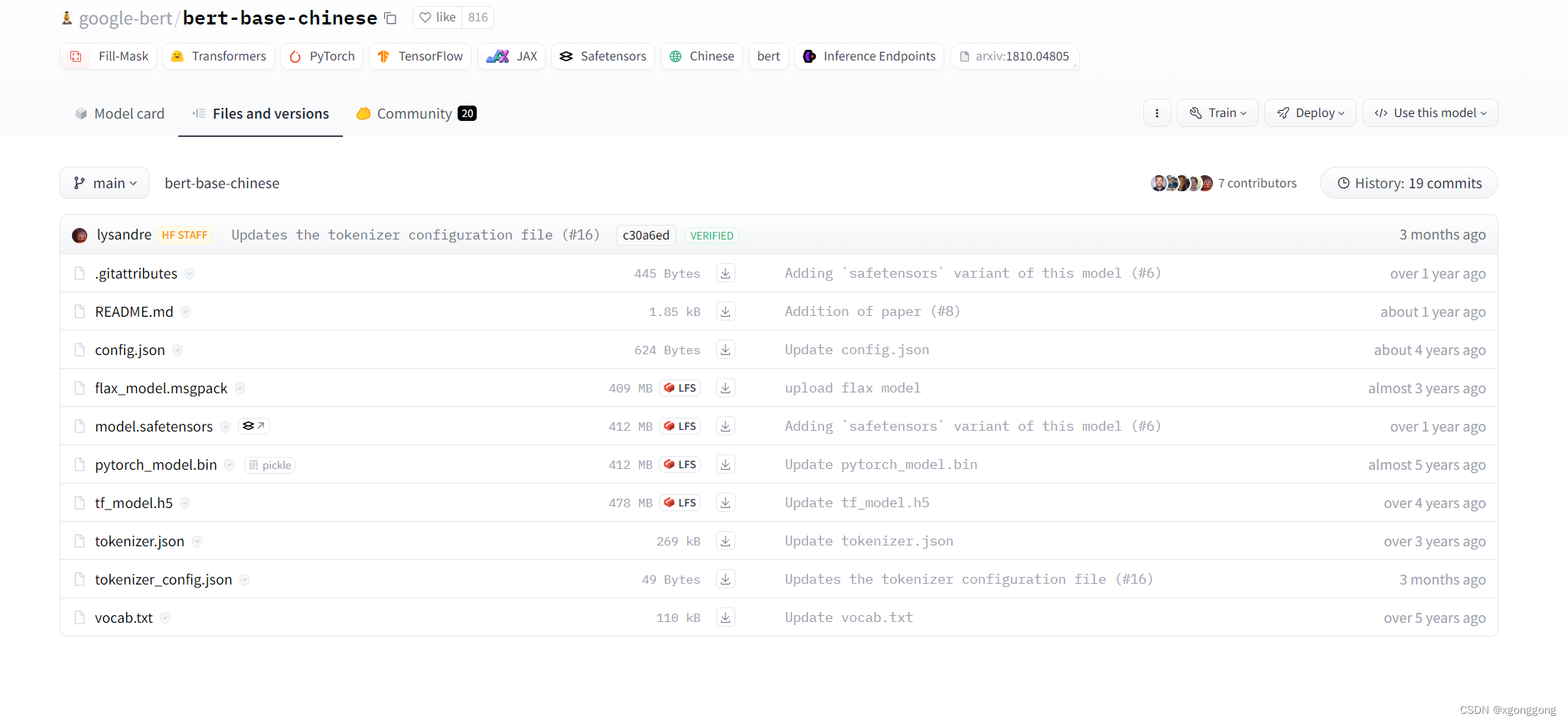Open lysandre's user profile
Viewport: 1568px width, 723px height.
[124, 235]
